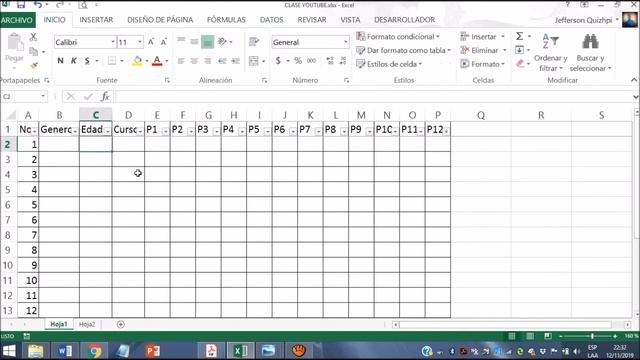The image size is (640, 360).
Task: Click the Name Box showing C2
Action: pos(21,97)
